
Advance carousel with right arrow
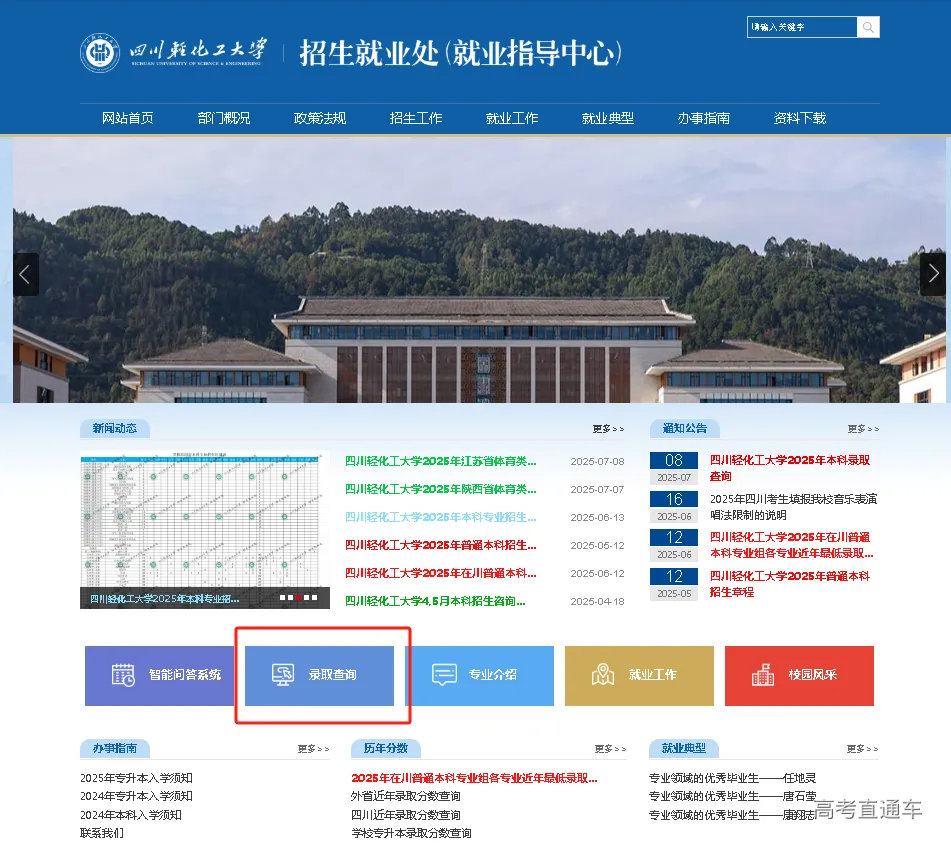[933, 274]
